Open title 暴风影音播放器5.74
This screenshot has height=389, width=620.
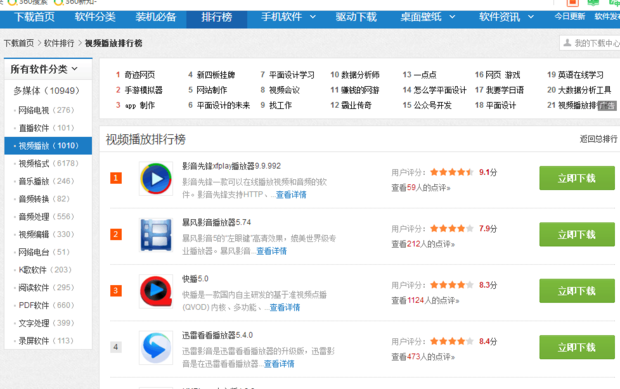[x=217, y=222]
